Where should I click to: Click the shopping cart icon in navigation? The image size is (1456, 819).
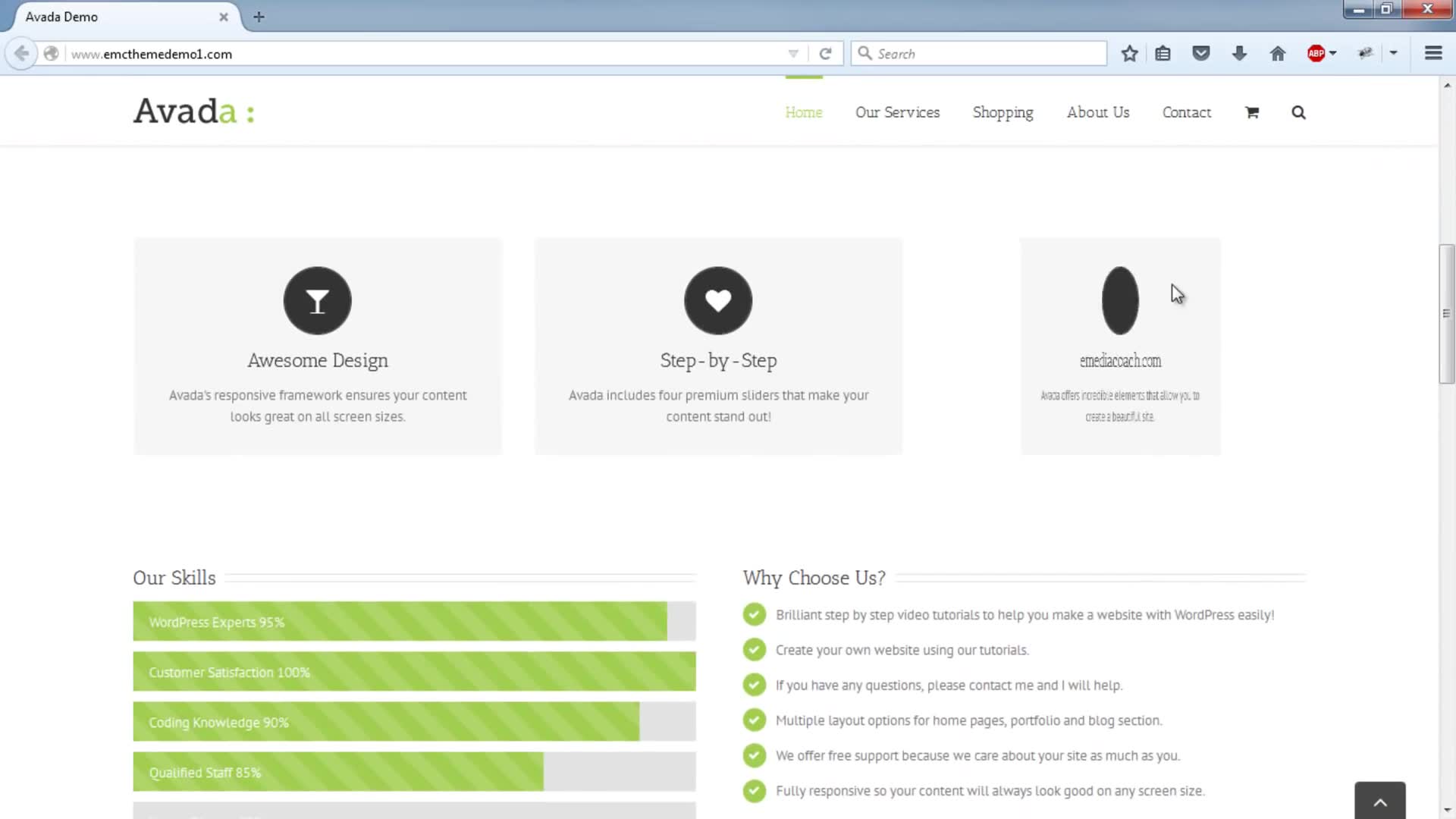click(1252, 112)
